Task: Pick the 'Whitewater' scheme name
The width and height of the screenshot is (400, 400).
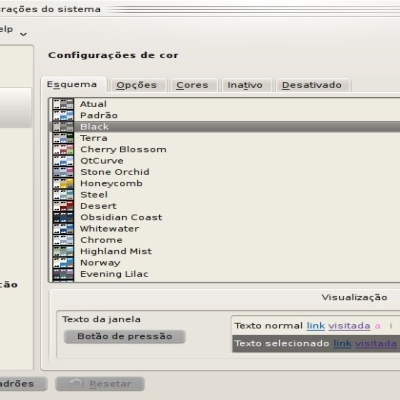Action: (110, 229)
